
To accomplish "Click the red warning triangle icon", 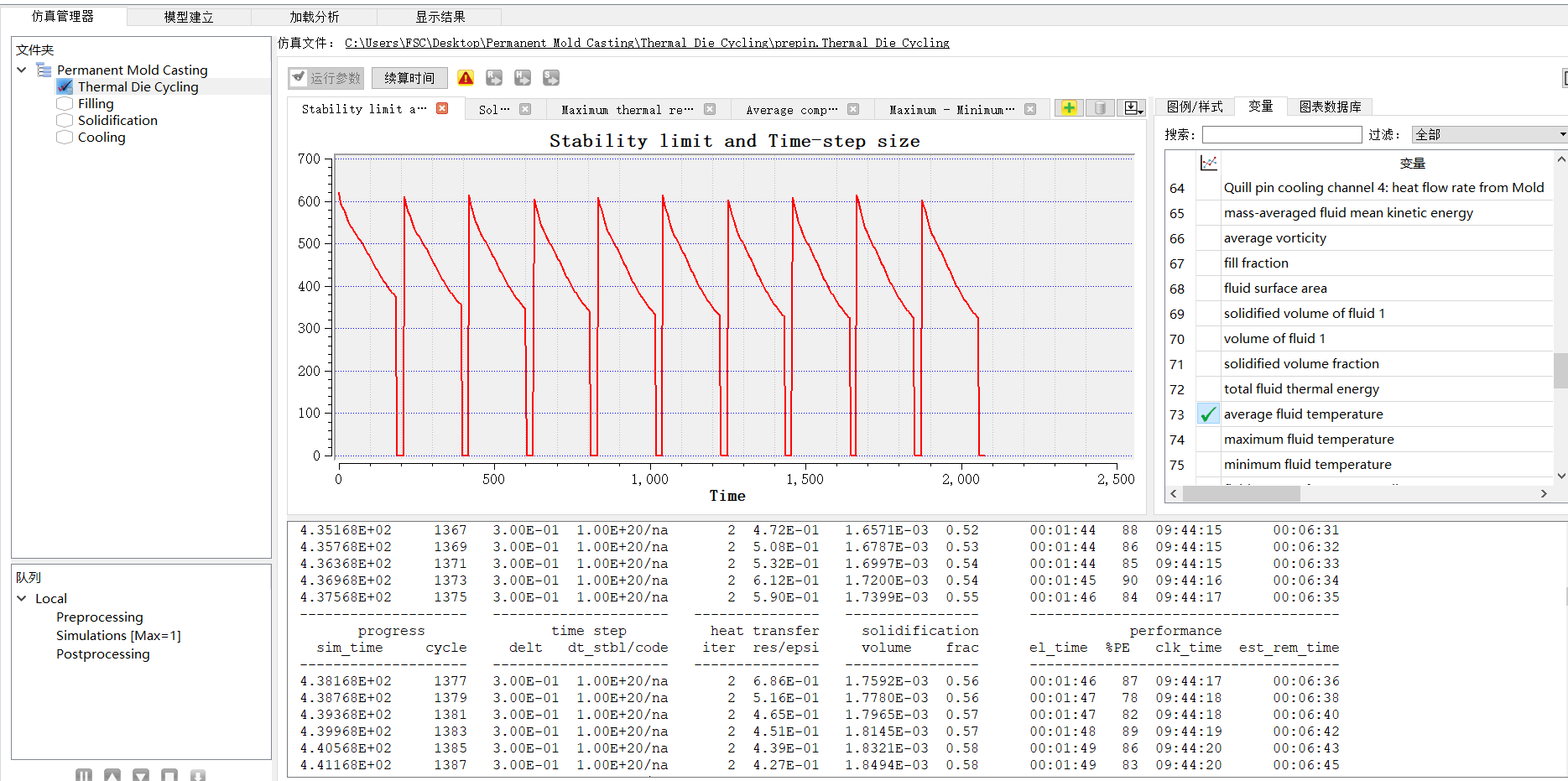I will click(466, 78).
